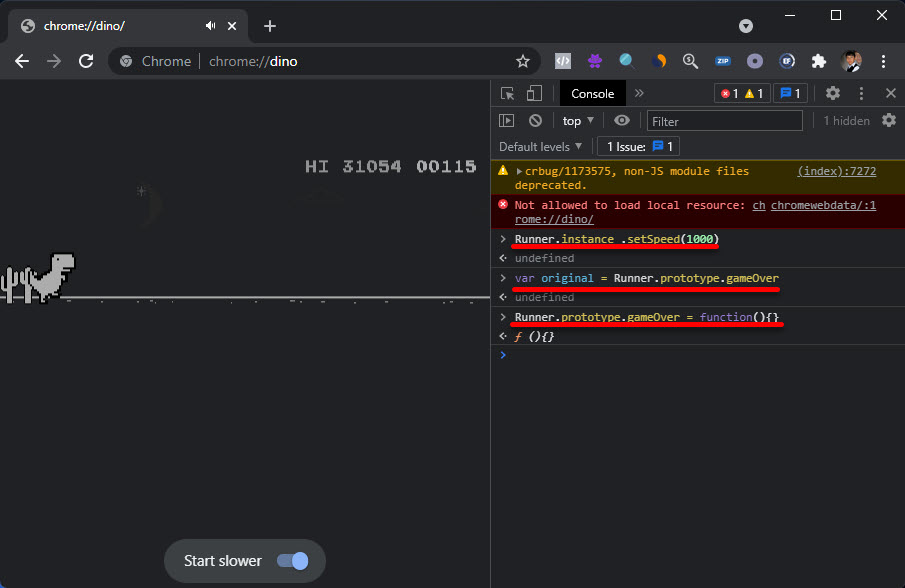Open the EF circular extension icon
905x588 pixels.
click(x=787, y=61)
